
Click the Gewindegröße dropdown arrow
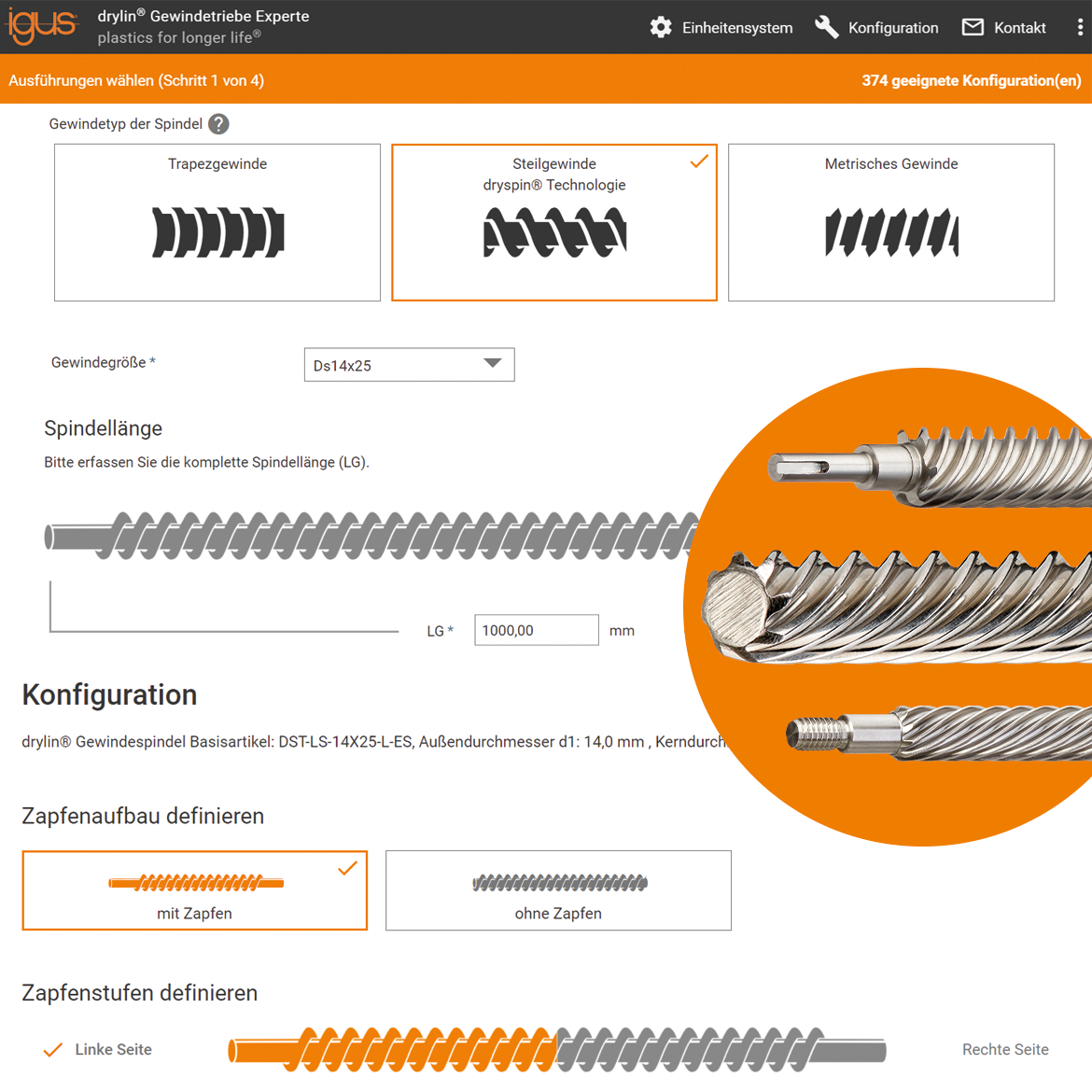coord(493,364)
